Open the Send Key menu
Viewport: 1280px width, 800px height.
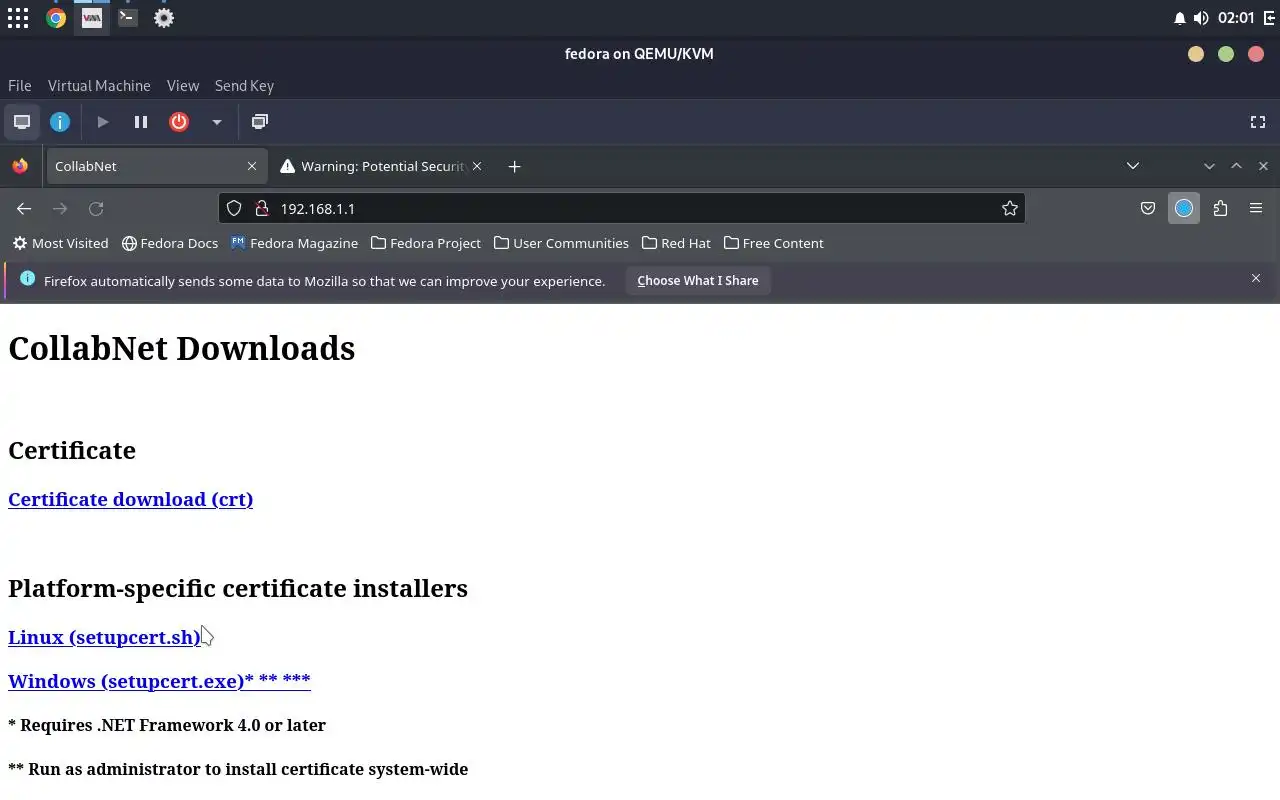click(x=244, y=86)
